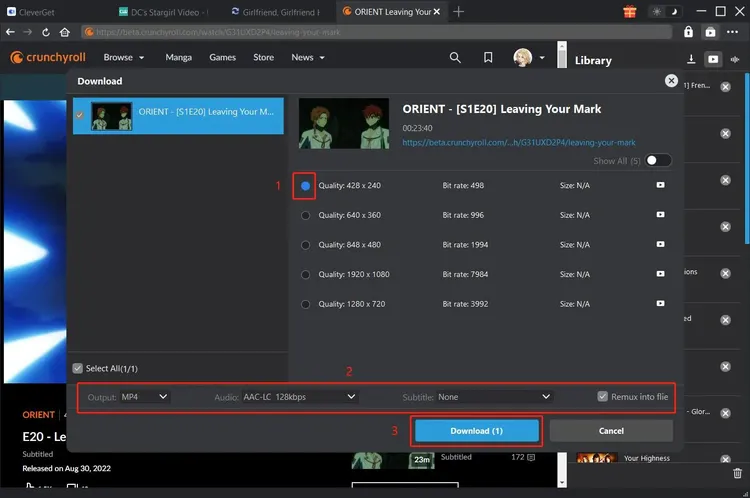Click the Download (1) button
The width and height of the screenshot is (750, 498).
(477, 431)
